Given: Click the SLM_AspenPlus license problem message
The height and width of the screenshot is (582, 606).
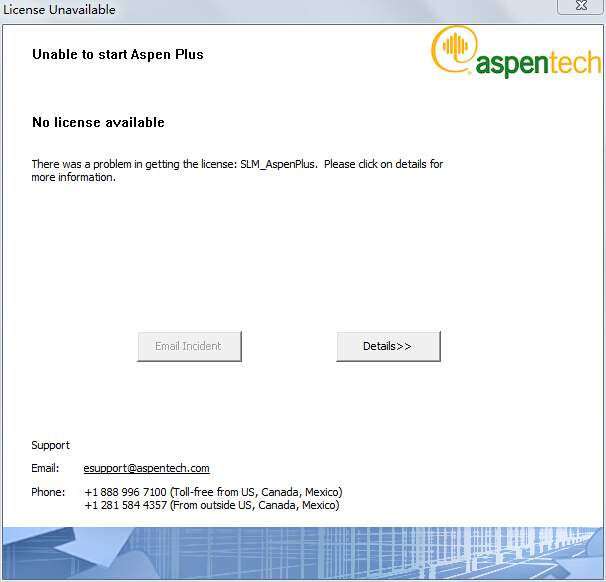Looking at the screenshot, I should click(237, 170).
